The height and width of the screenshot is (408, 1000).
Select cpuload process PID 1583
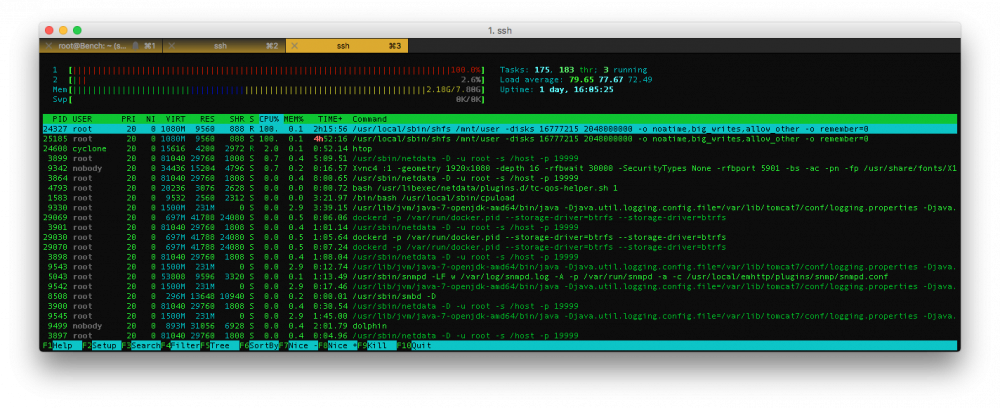(500, 198)
